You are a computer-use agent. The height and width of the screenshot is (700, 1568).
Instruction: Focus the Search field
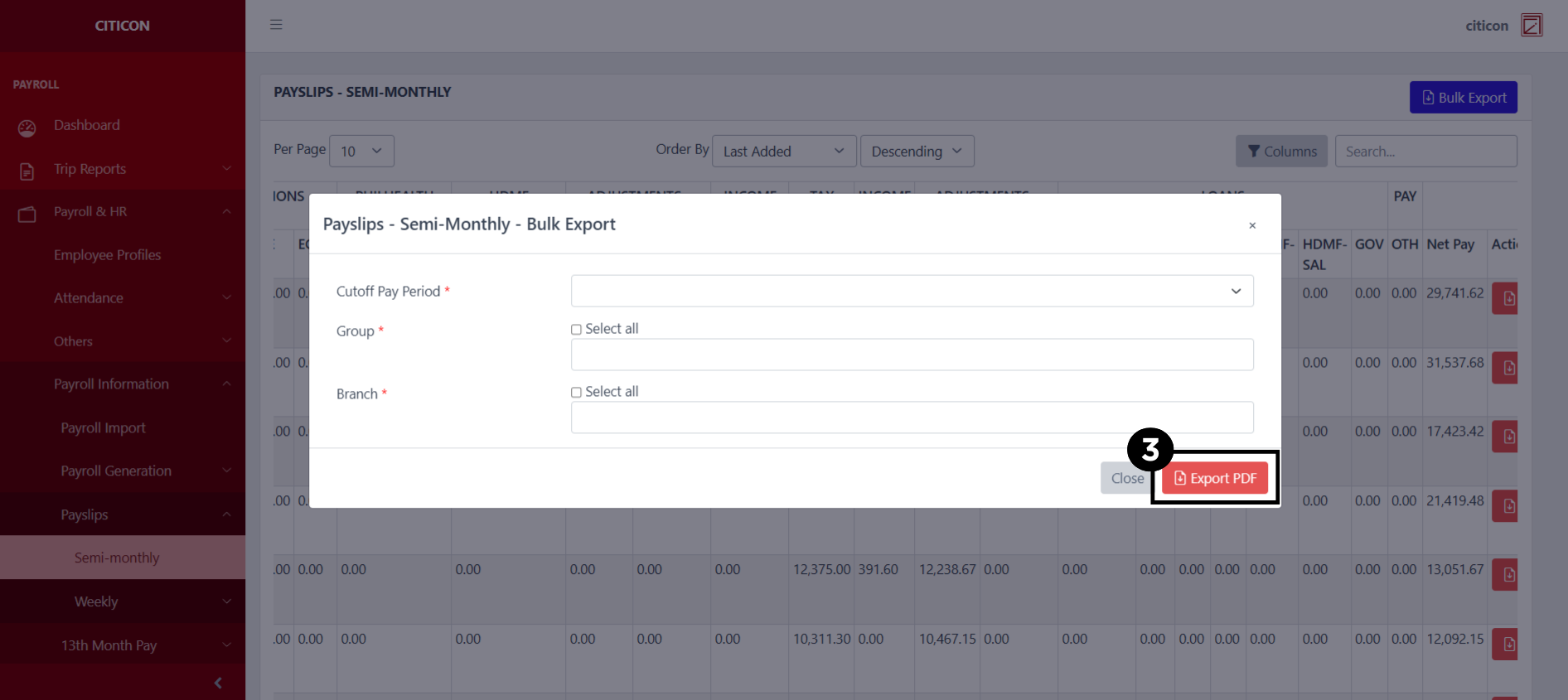pos(1425,152)
